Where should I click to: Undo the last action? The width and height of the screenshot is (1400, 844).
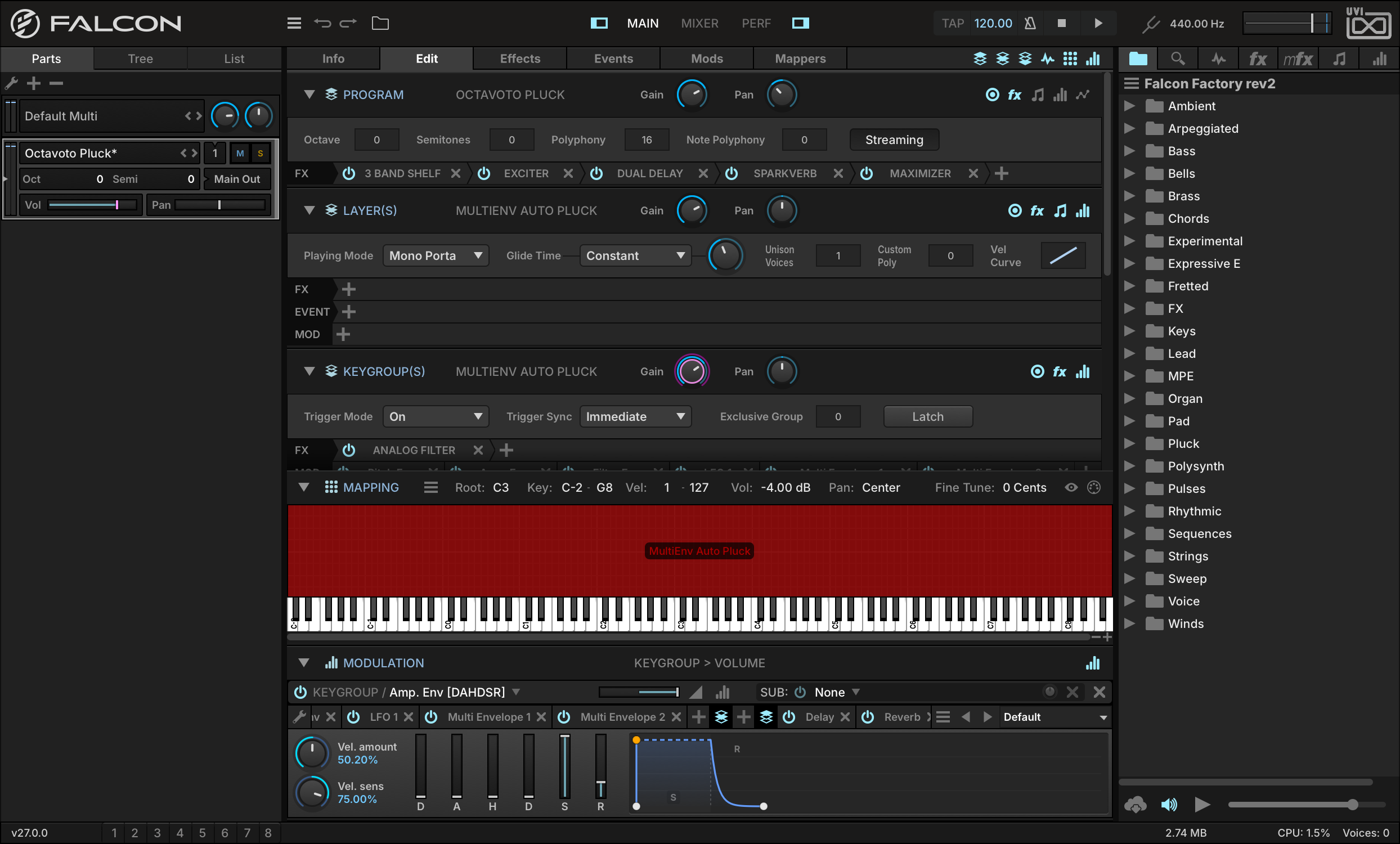tap(322, 23)
